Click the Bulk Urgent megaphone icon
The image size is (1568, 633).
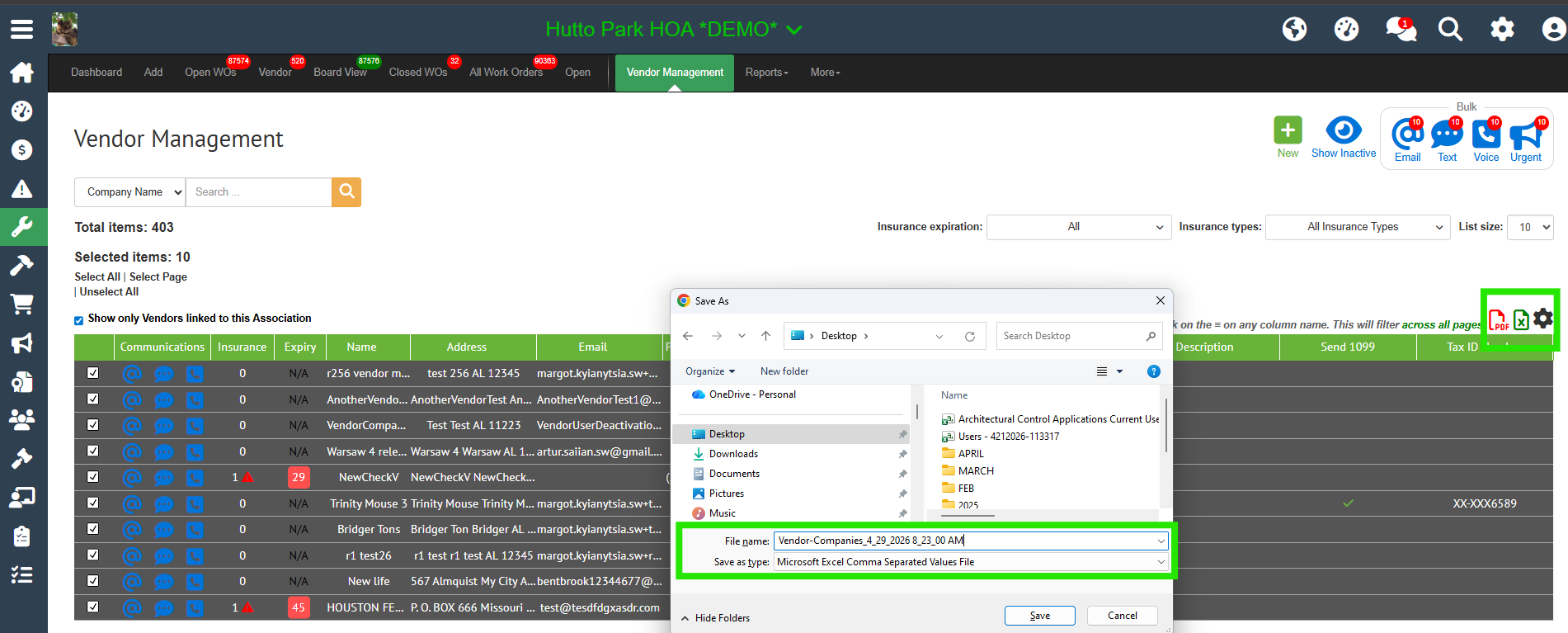pyautogui.click(x=1526, y=134)
